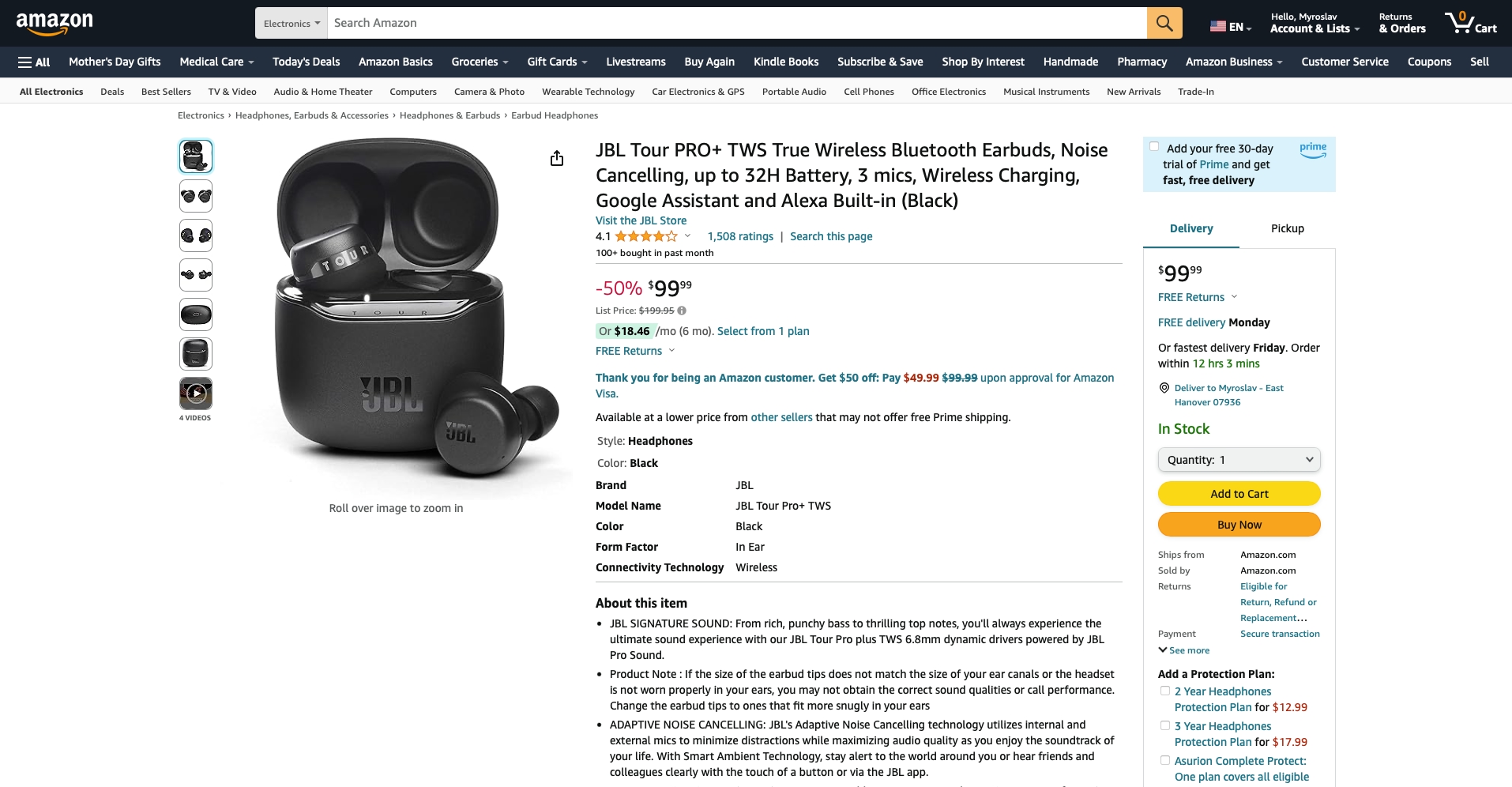Select the second product image thumbnail
Image resolution: width=1512 pixels, height=787 pixels.
pos(196,196)
